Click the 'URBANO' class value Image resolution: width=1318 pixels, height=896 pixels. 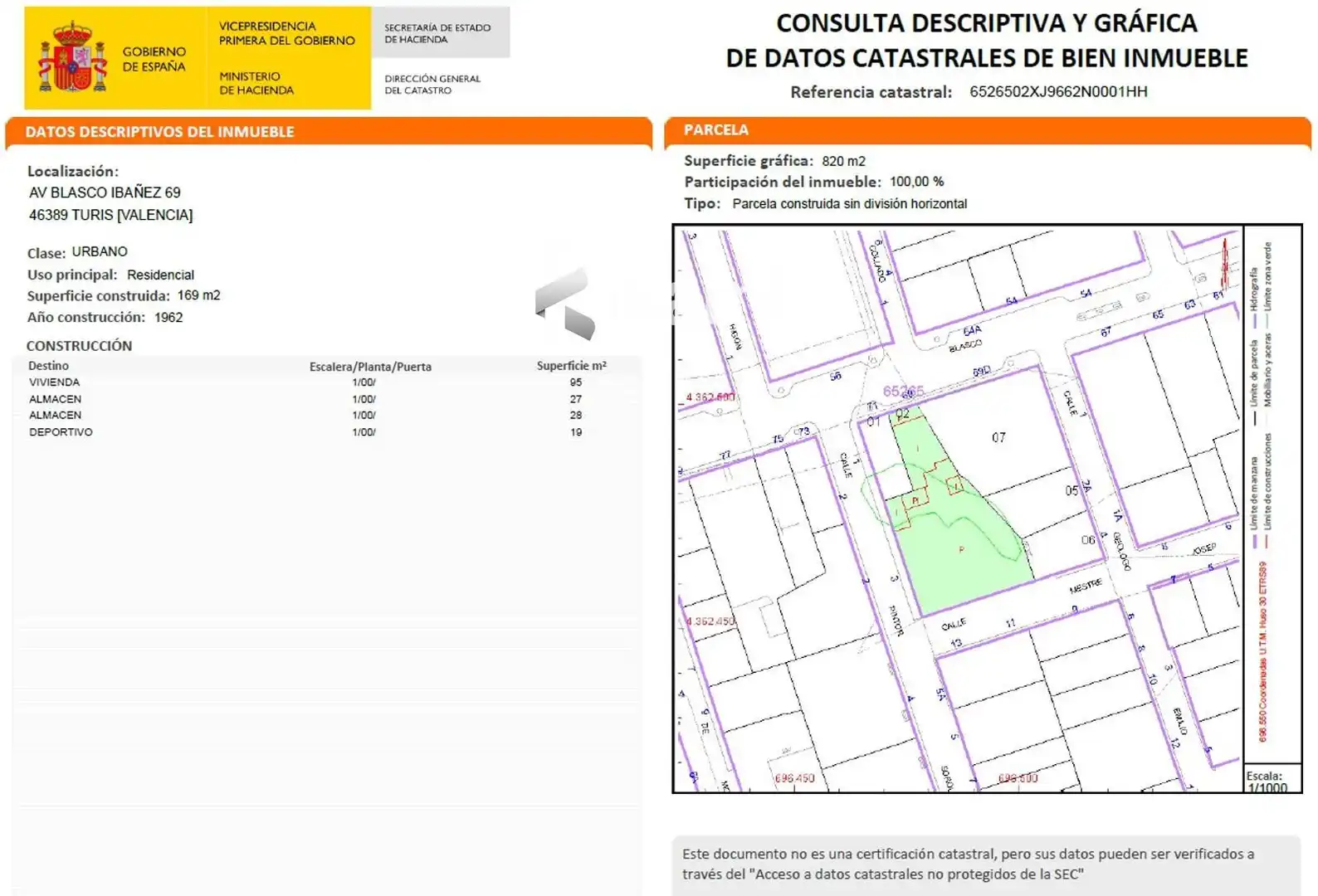(100, 251)
